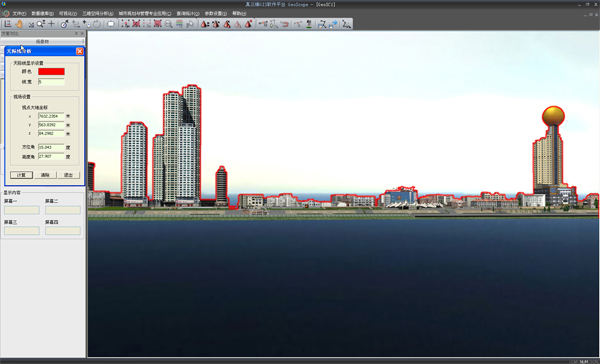
Task: Click the filled red box with X icon
Action: [x=158, y=24]
